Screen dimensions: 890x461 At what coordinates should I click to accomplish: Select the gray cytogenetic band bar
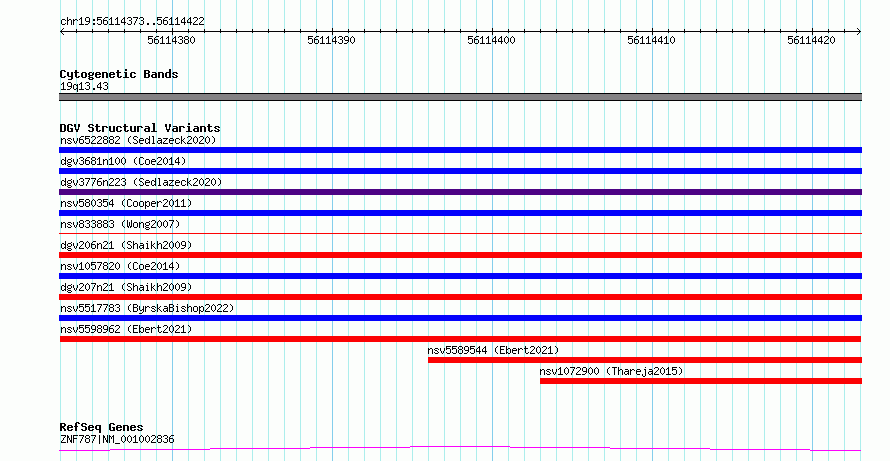pyautogui.click(x=460, y=97)
